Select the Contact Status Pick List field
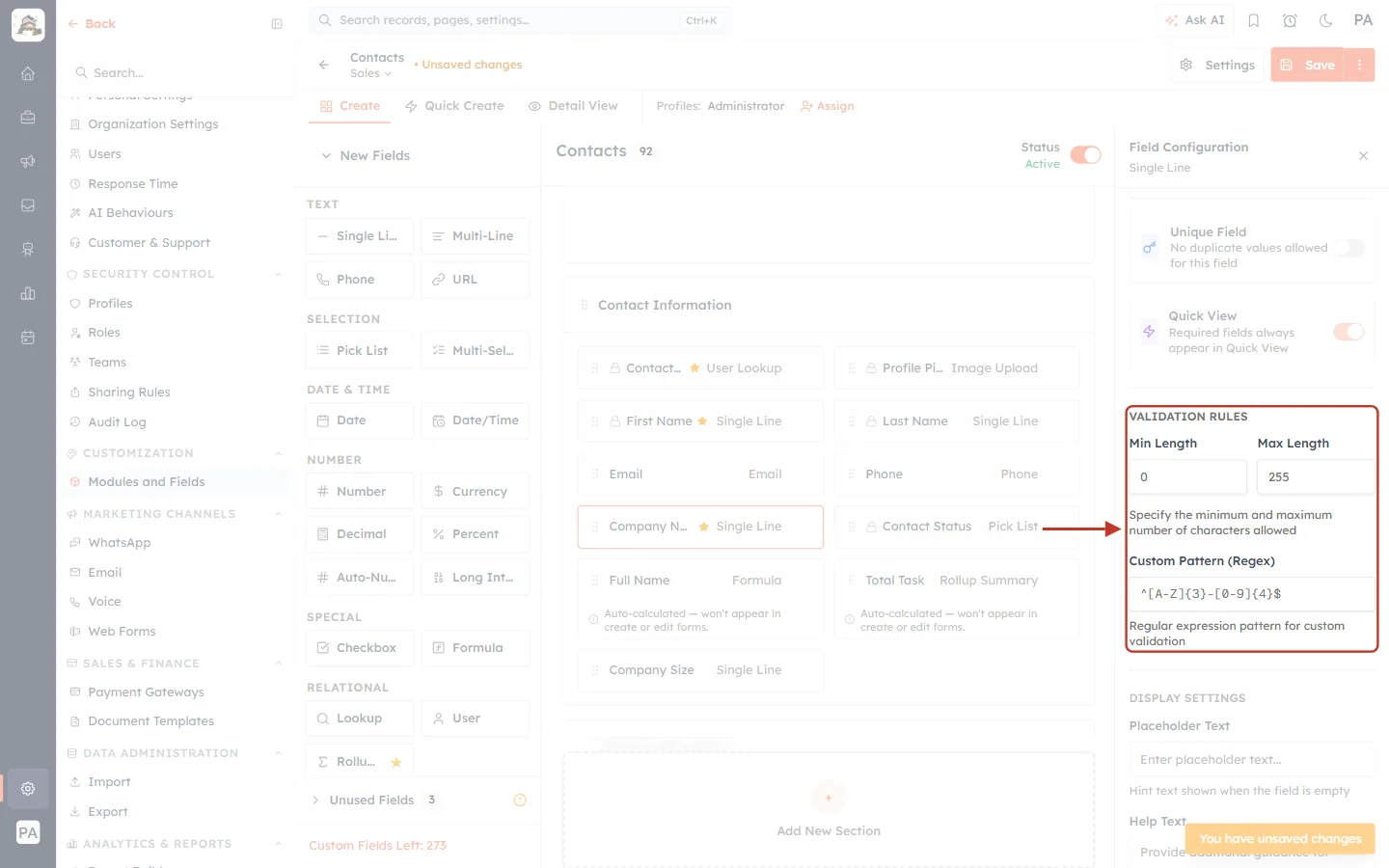Screen dimensions: 1389x868 [957, 527]
